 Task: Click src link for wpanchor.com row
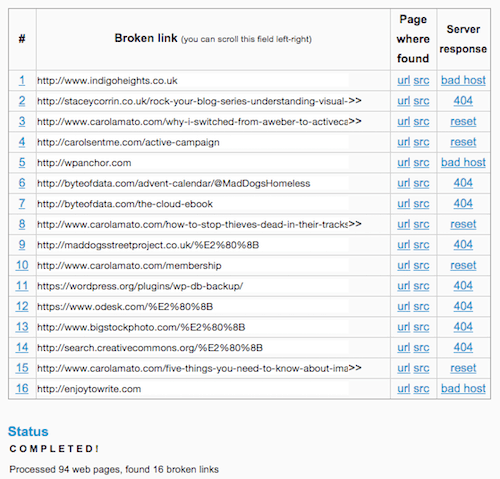point(421,162)
